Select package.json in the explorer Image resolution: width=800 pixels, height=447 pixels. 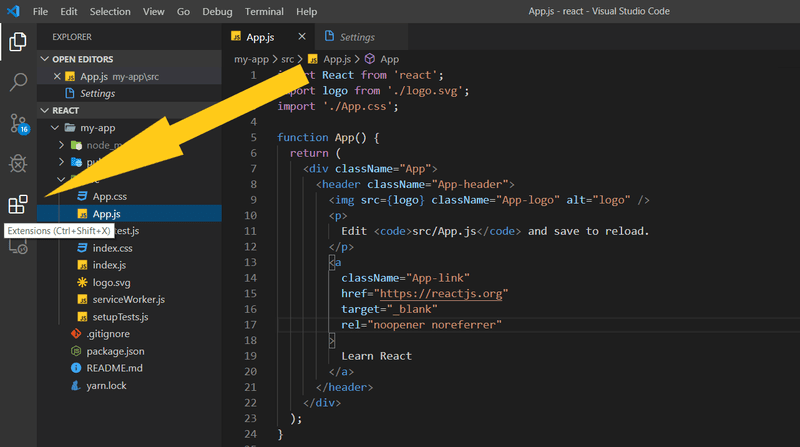pyautogui.click(x=115, y=351)
